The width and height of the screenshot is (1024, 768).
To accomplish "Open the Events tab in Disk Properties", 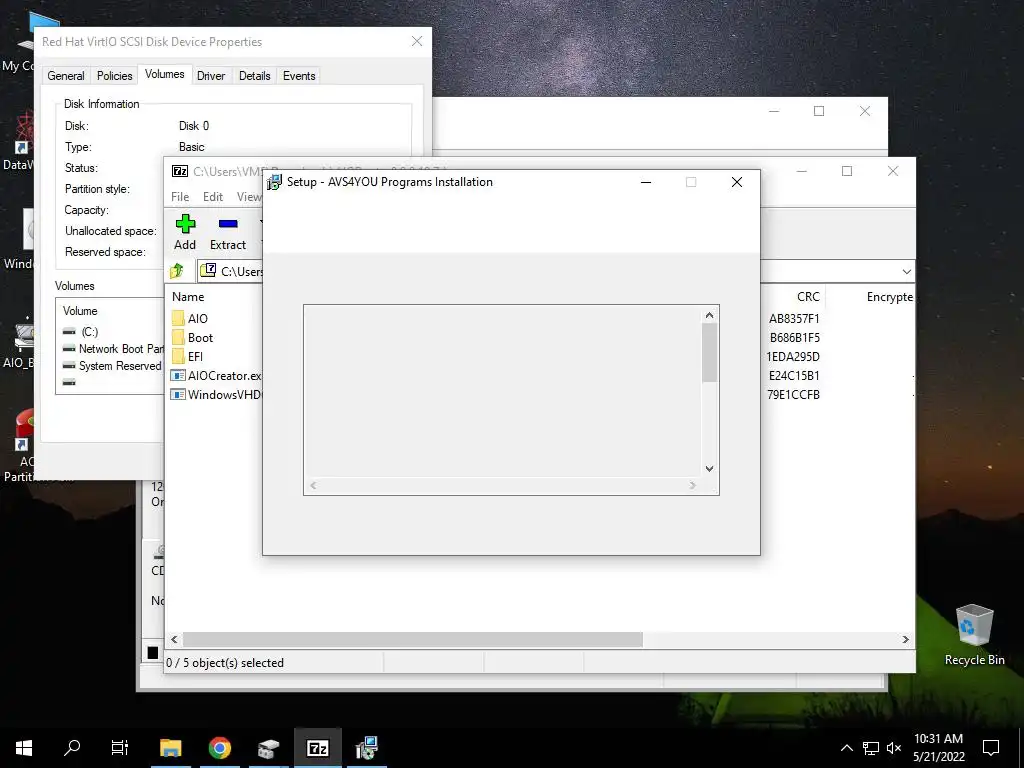I will (299, 76).
